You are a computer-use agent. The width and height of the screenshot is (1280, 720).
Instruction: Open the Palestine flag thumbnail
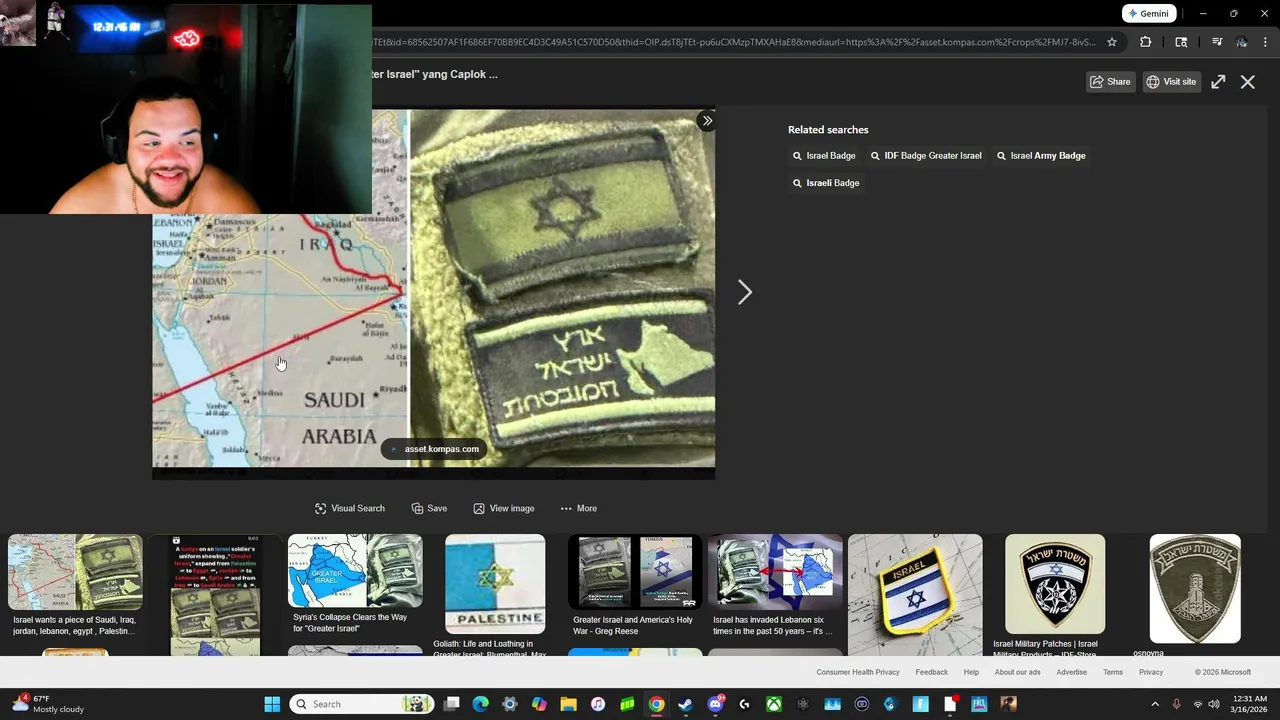495,583
